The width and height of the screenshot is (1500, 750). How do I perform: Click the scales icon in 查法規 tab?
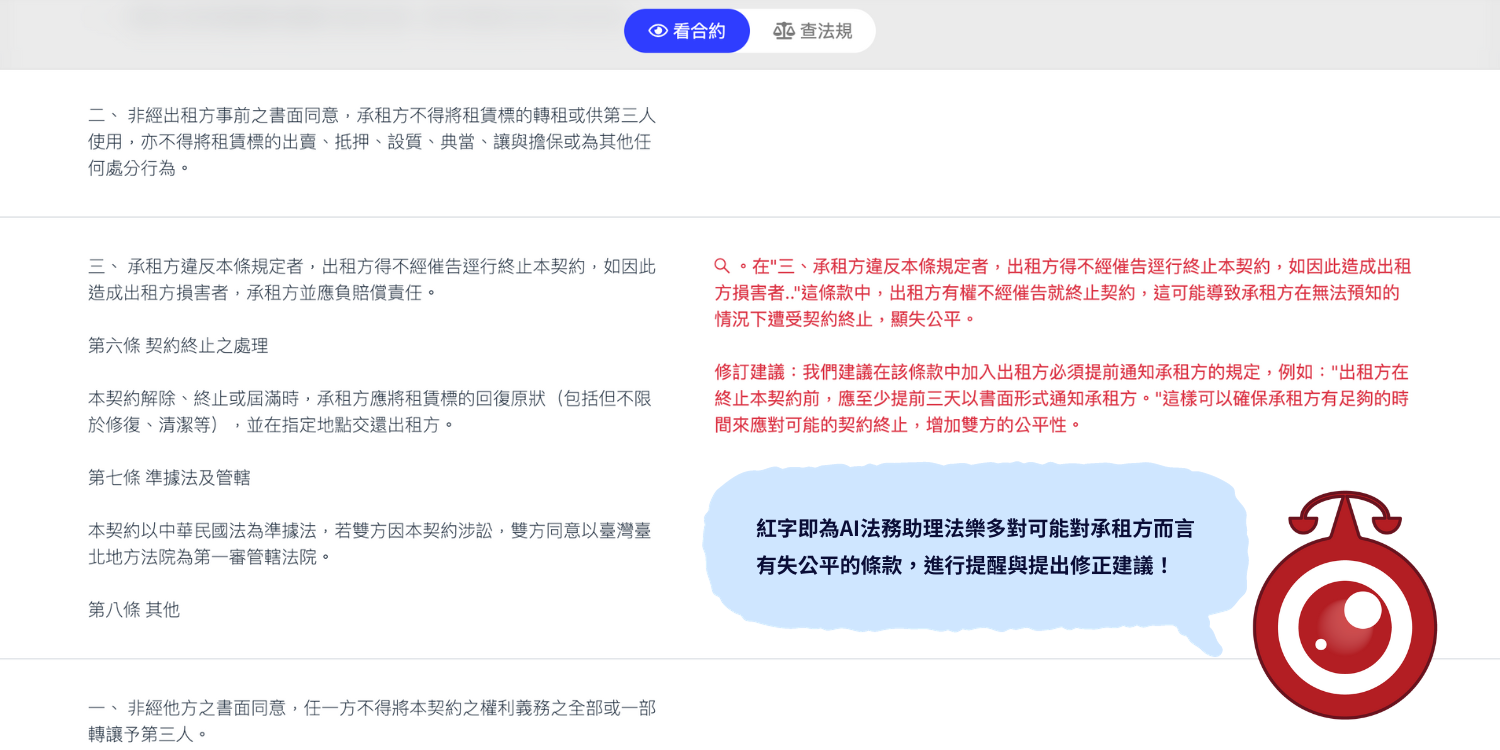click(x=784, y=31)
